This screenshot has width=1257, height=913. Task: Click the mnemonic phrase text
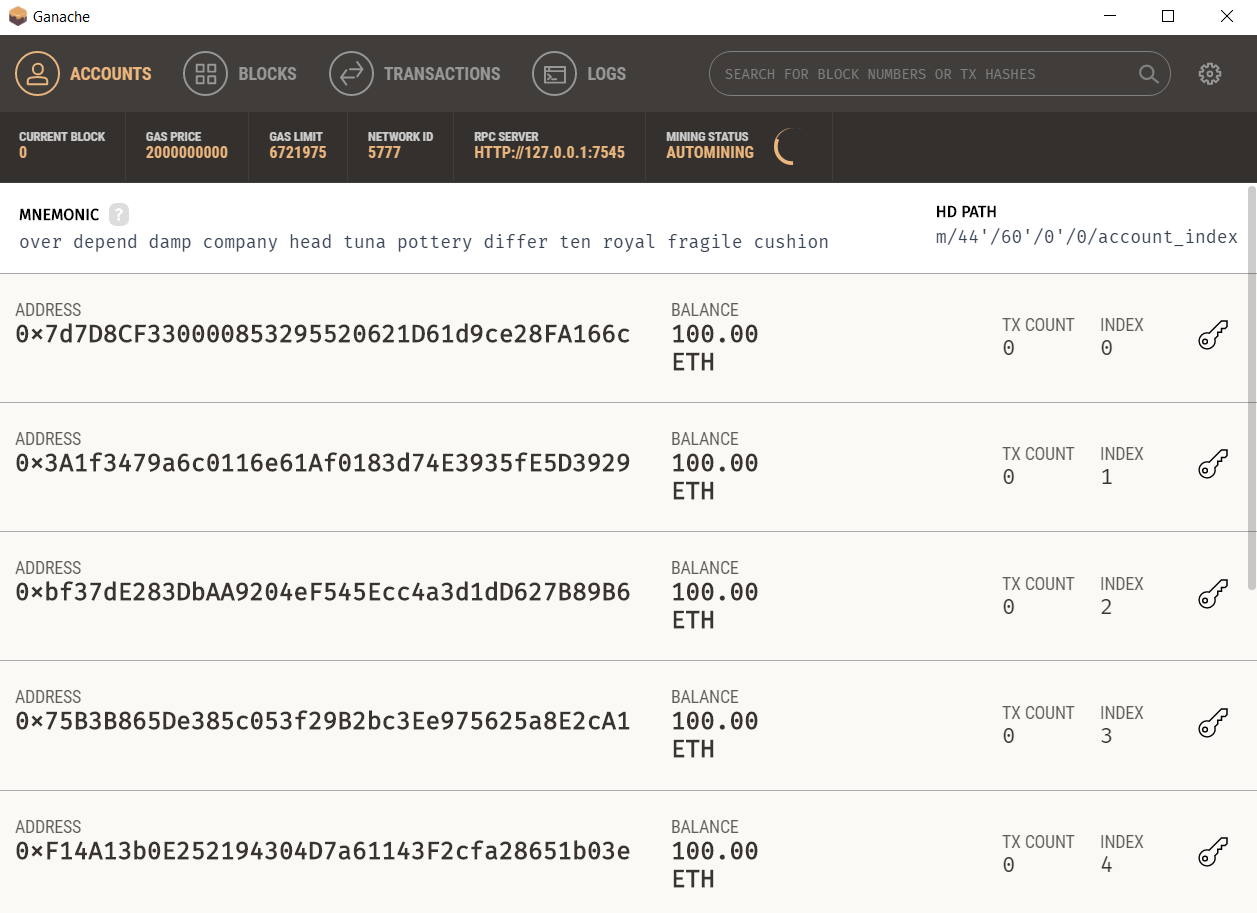pos(424,242)
